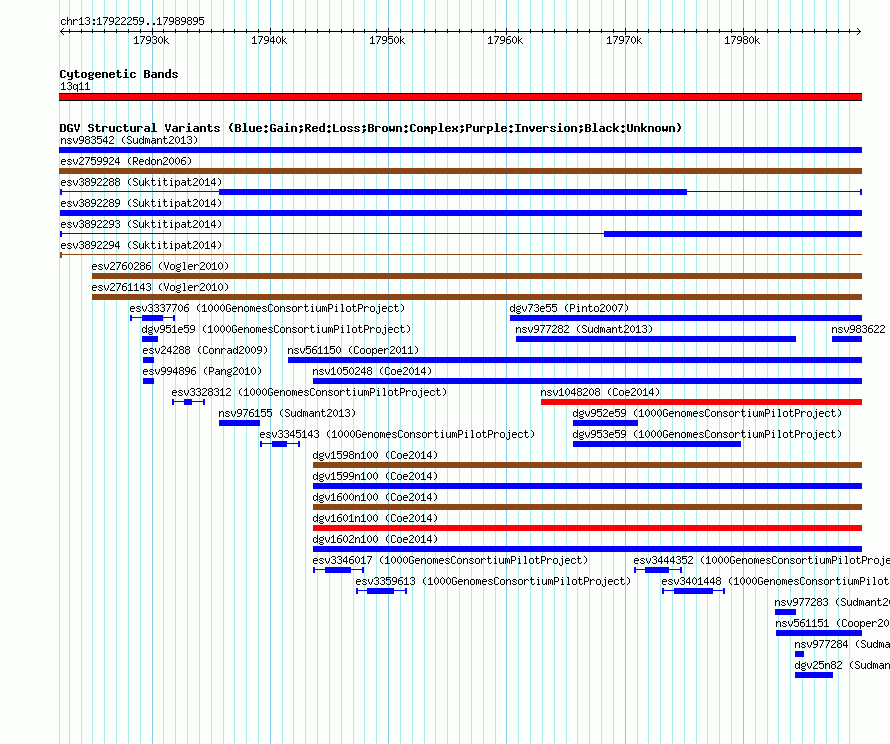Click esv3328312 variant label
Image resolution: width=890 pixels, height=744 pixels.
(x=309, y=392)
